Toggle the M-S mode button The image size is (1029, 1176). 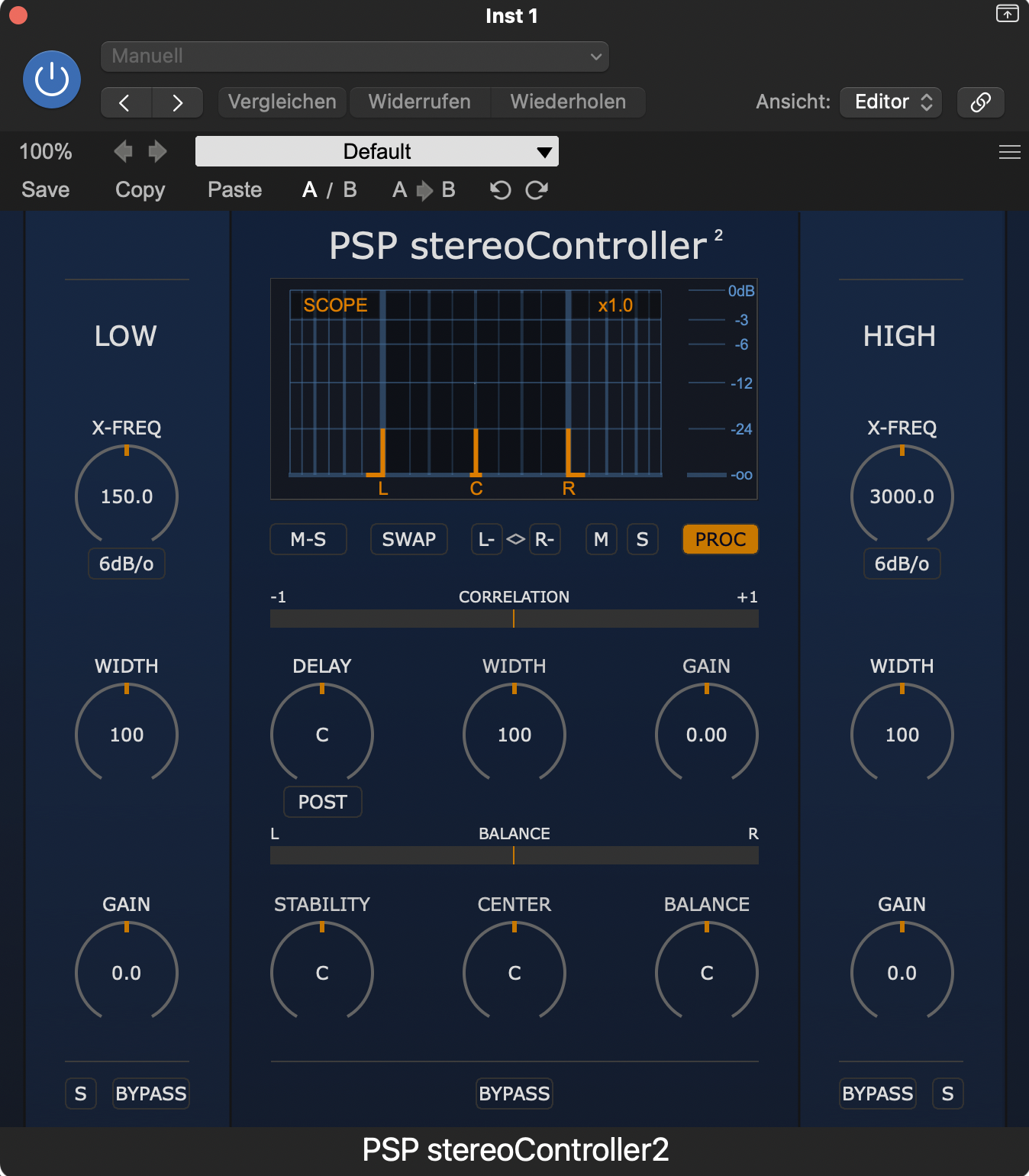click(x=308, y=539)
